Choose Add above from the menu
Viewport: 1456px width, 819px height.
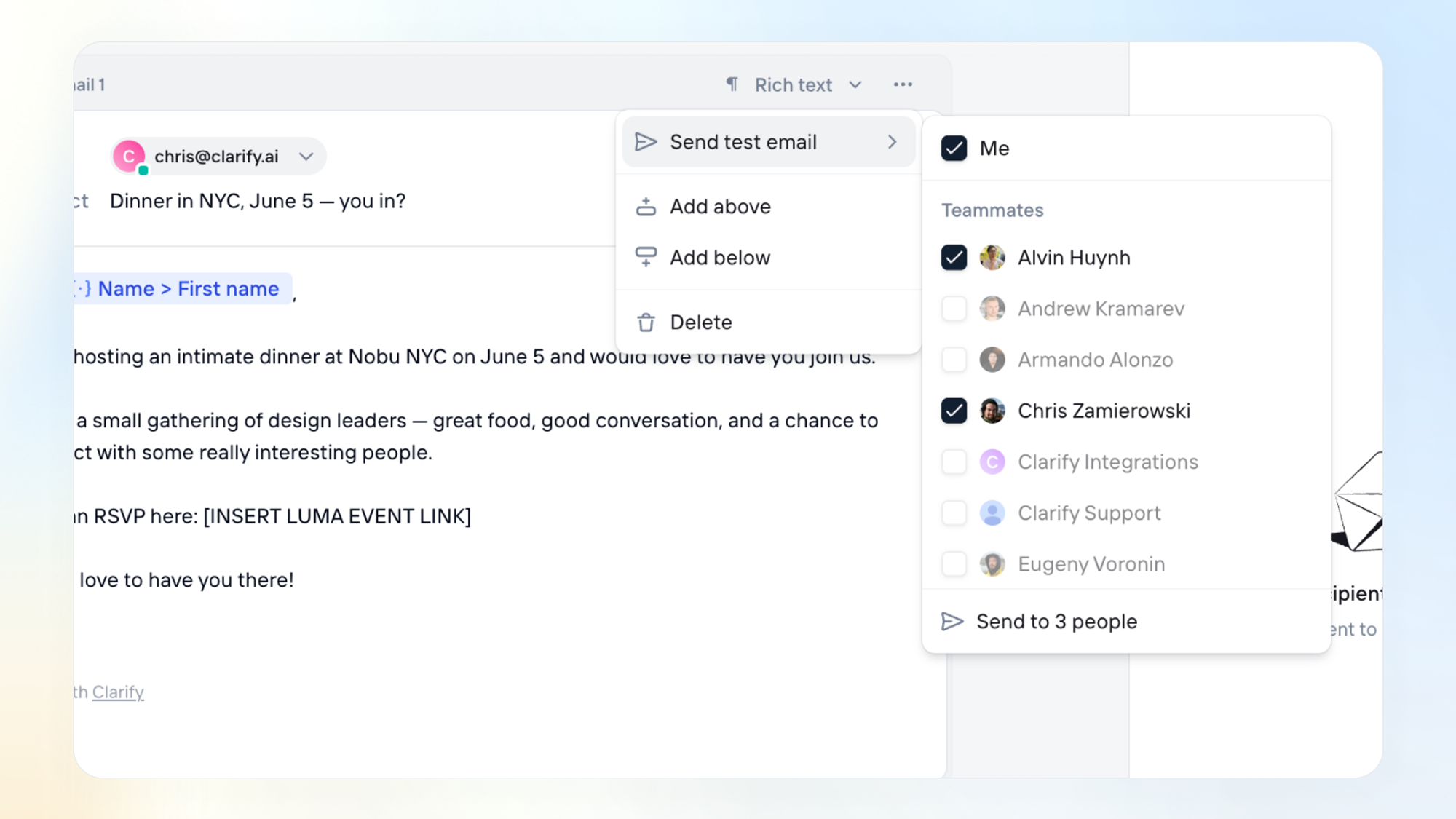[x=768, y=207]
